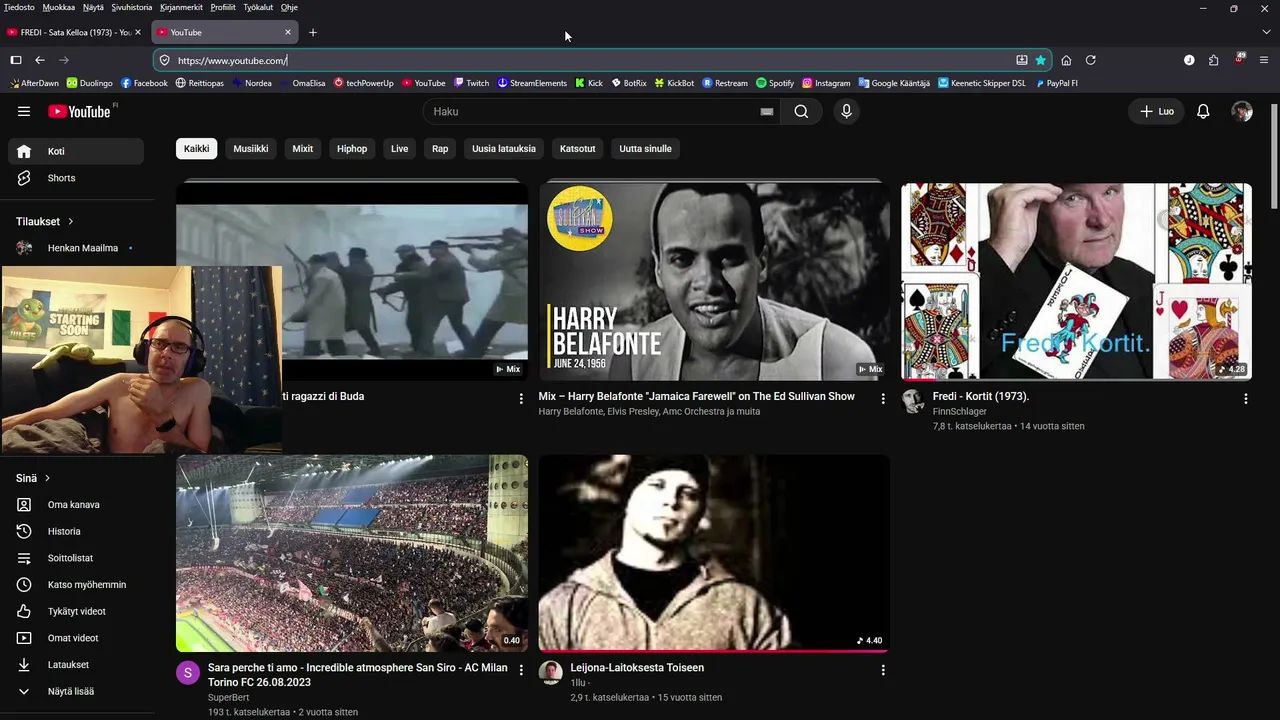Select the Kaikki filter chip
The width and height of the screenshot is (1280, 720).
pyautogui.click(x=197, y=148)
